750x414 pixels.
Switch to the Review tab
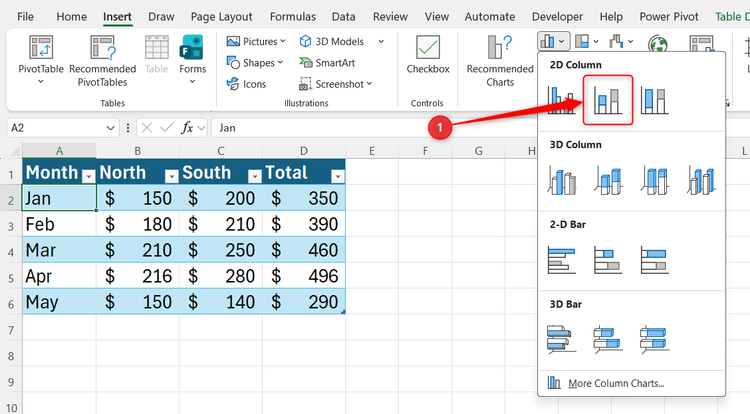point(390,17)
